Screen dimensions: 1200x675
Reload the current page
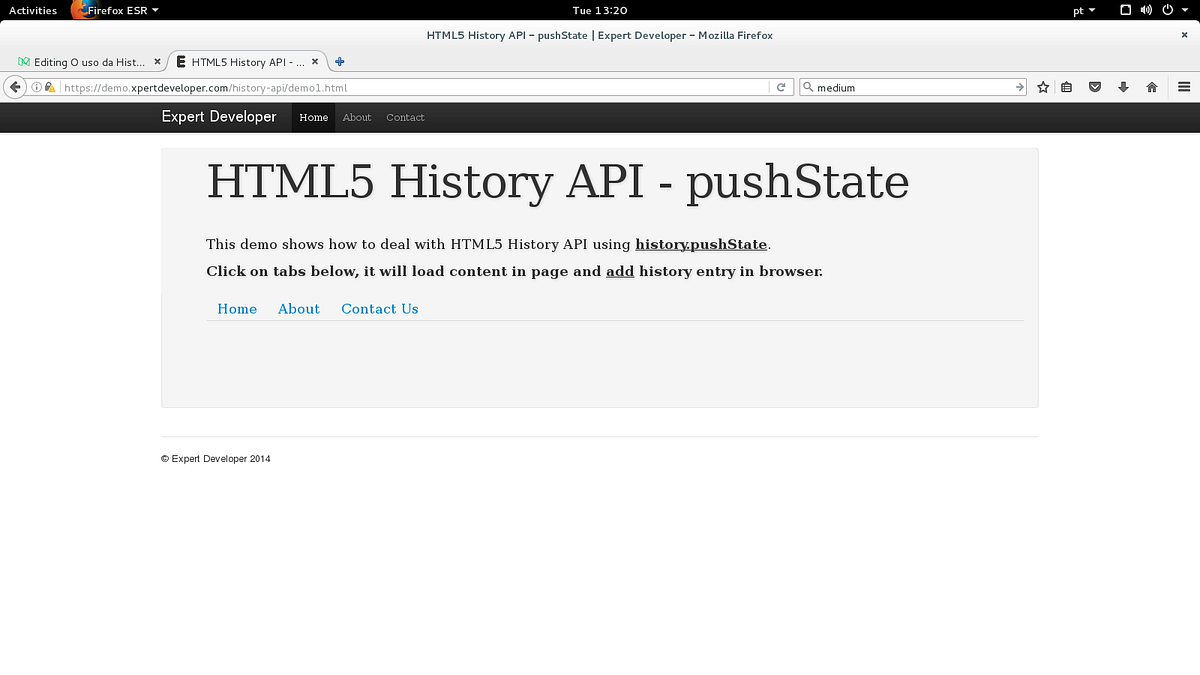[781, 87]
